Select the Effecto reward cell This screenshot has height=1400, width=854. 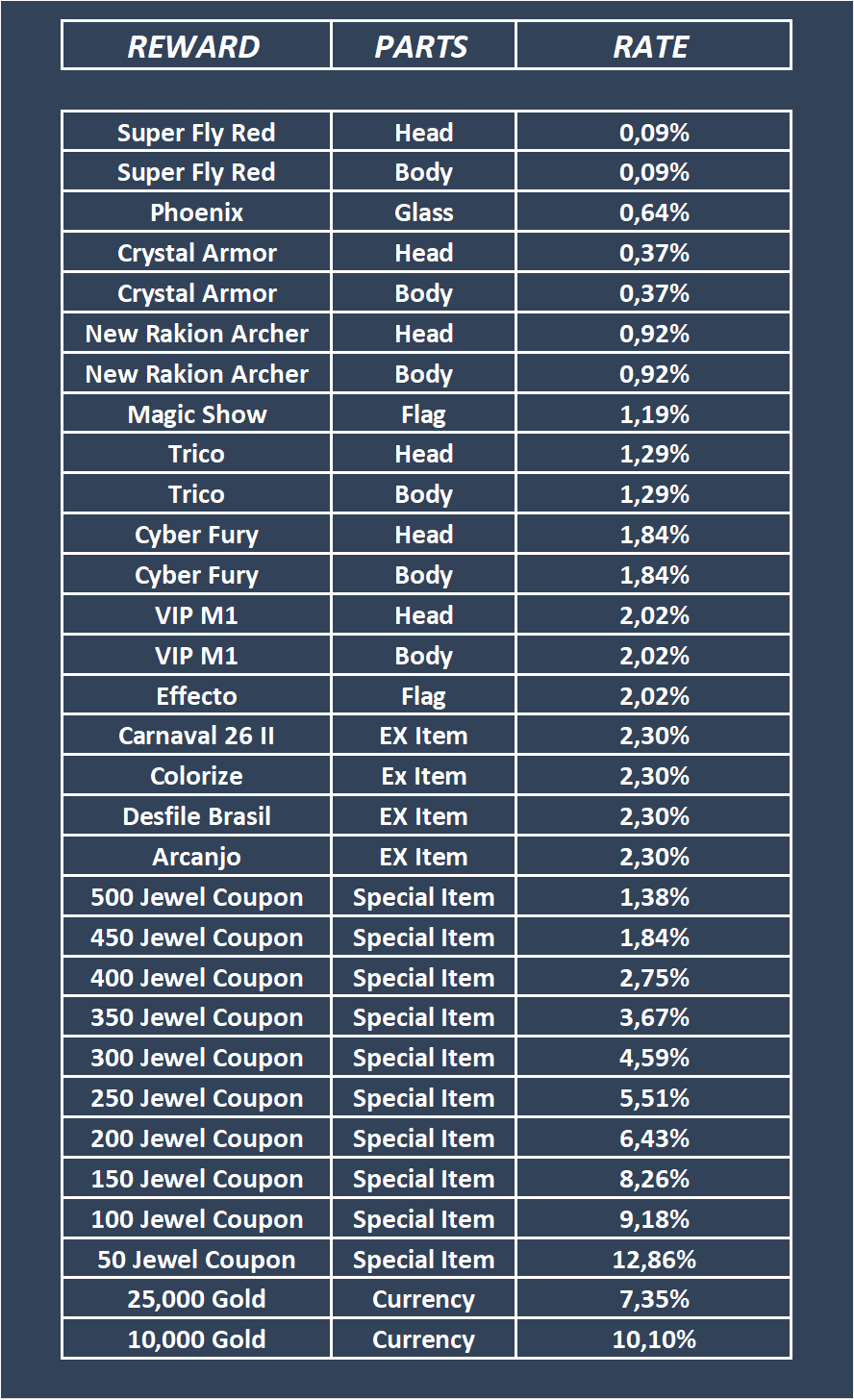point(196,696)
